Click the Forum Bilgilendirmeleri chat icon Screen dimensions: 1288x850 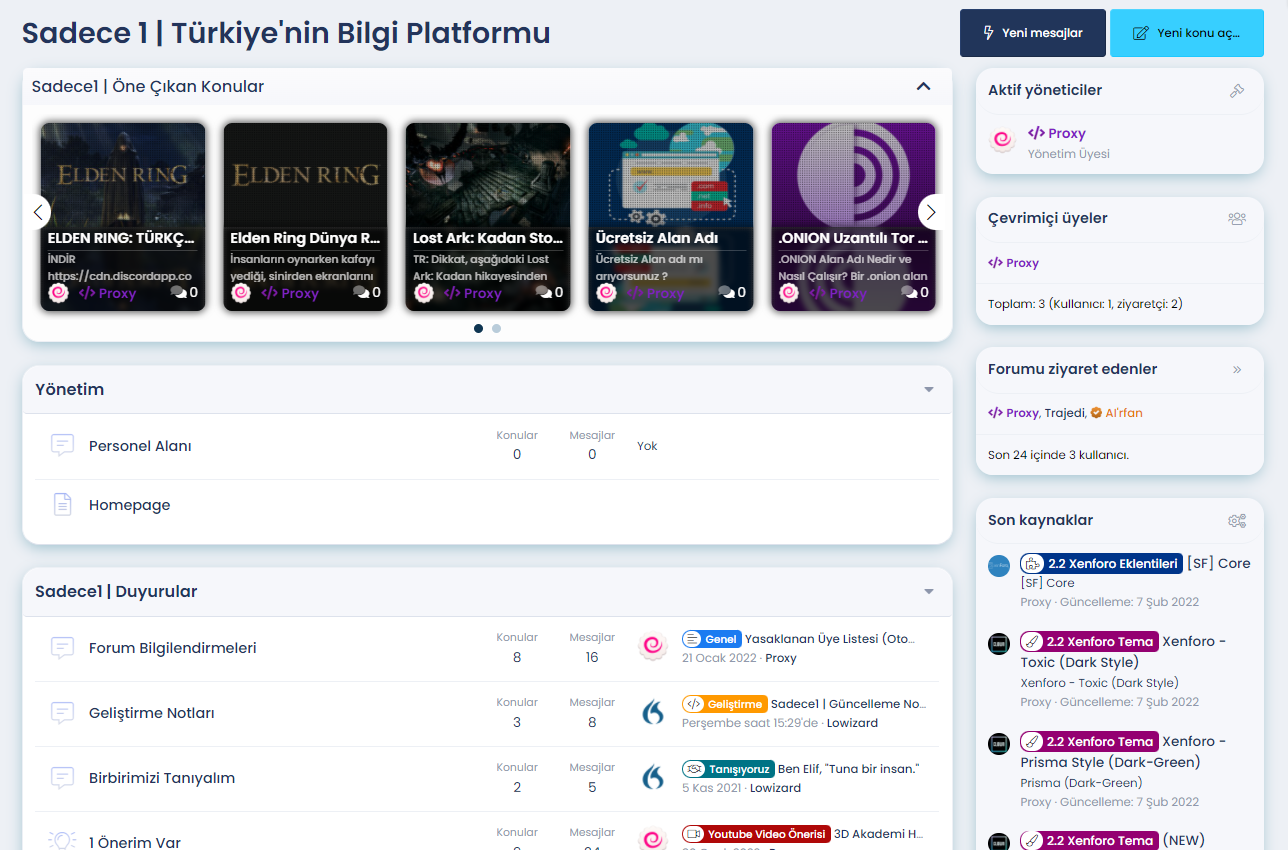[62, 648]
